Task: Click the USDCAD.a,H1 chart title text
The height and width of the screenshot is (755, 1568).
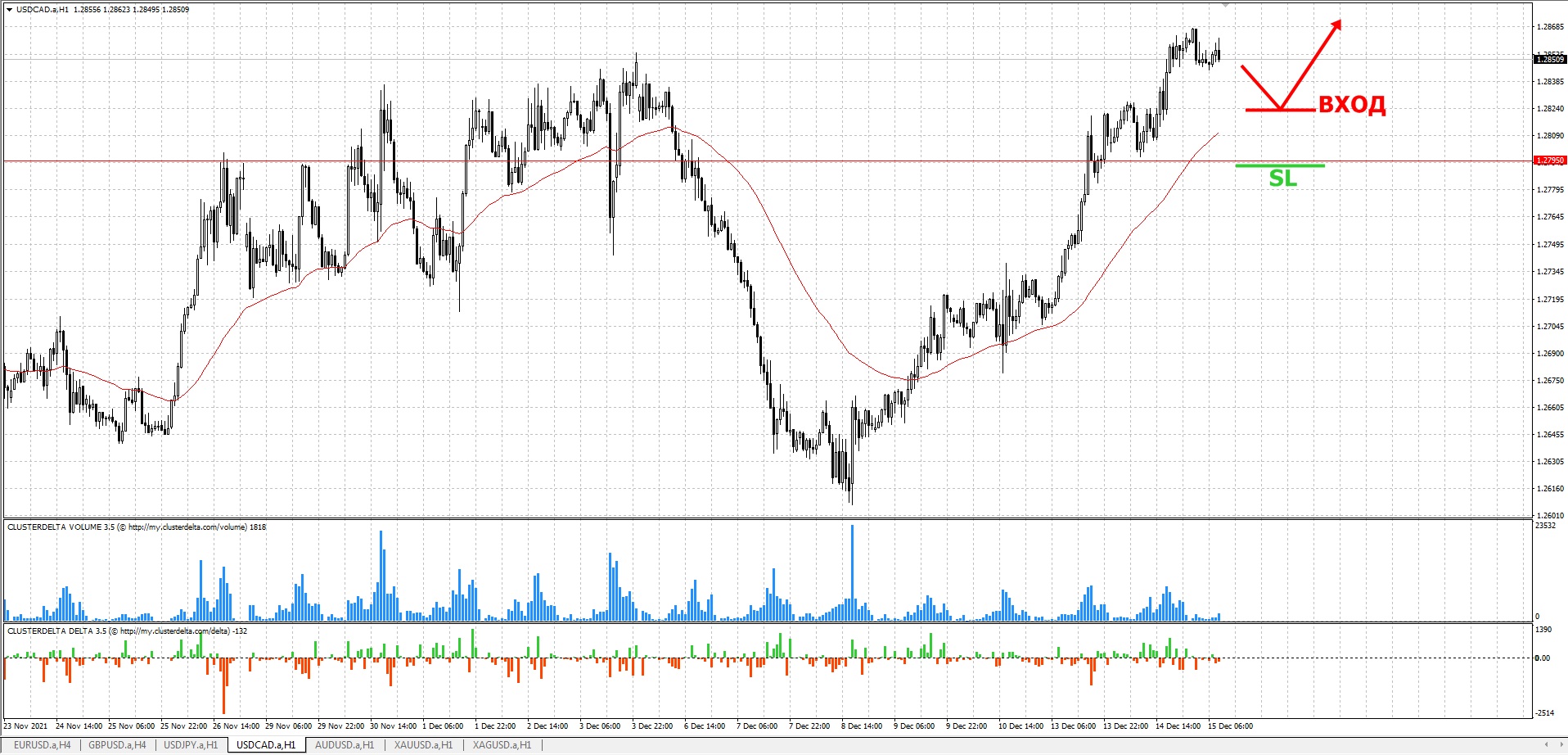Action: point(43,10)
